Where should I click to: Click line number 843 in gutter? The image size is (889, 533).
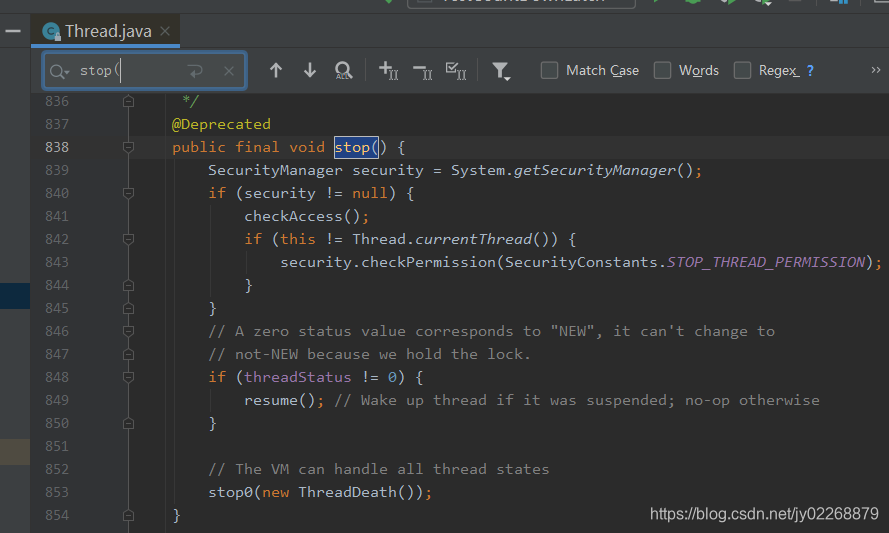(57, 263)
